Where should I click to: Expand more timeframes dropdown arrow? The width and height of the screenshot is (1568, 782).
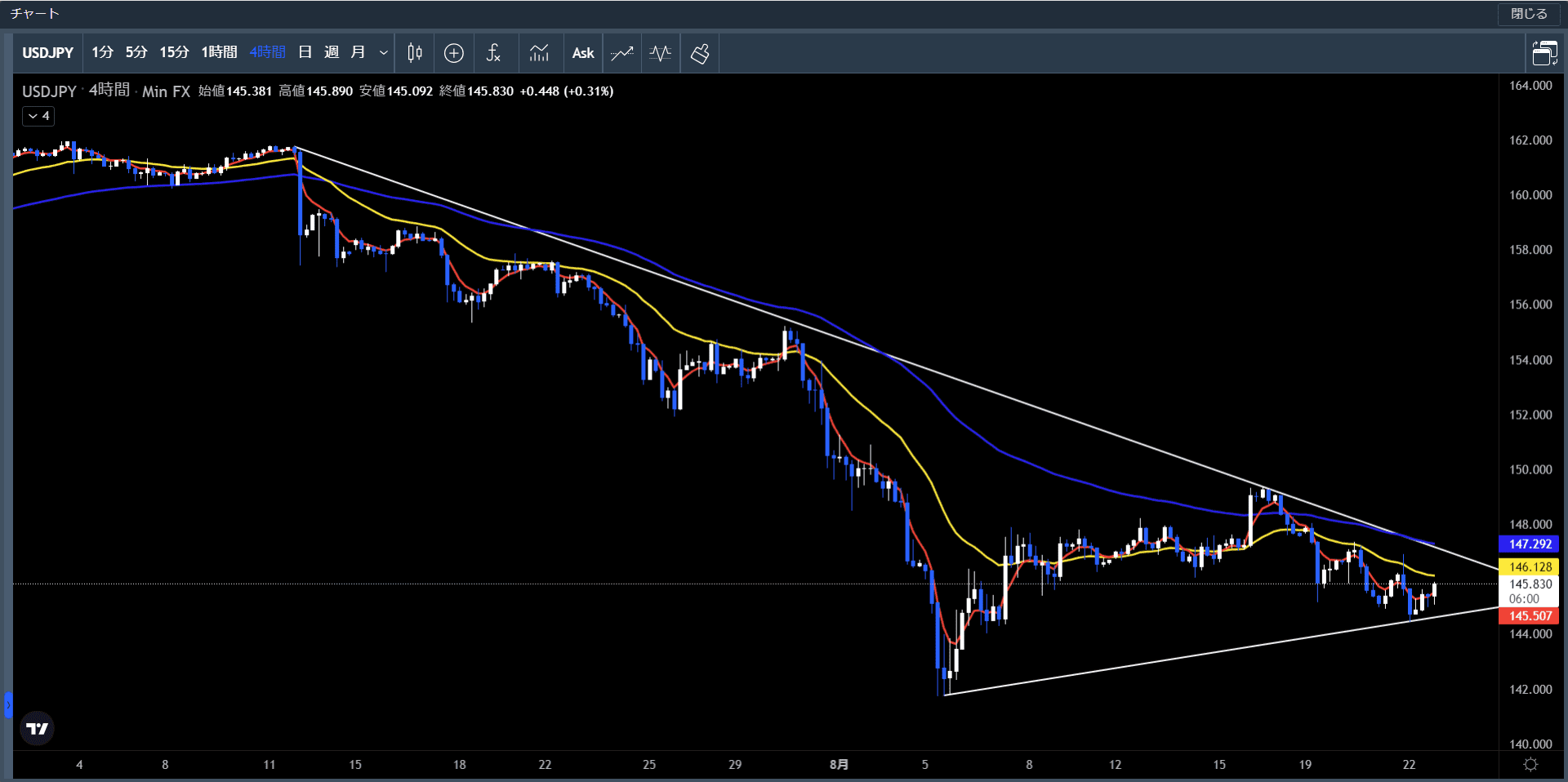(x=384, y=53)
